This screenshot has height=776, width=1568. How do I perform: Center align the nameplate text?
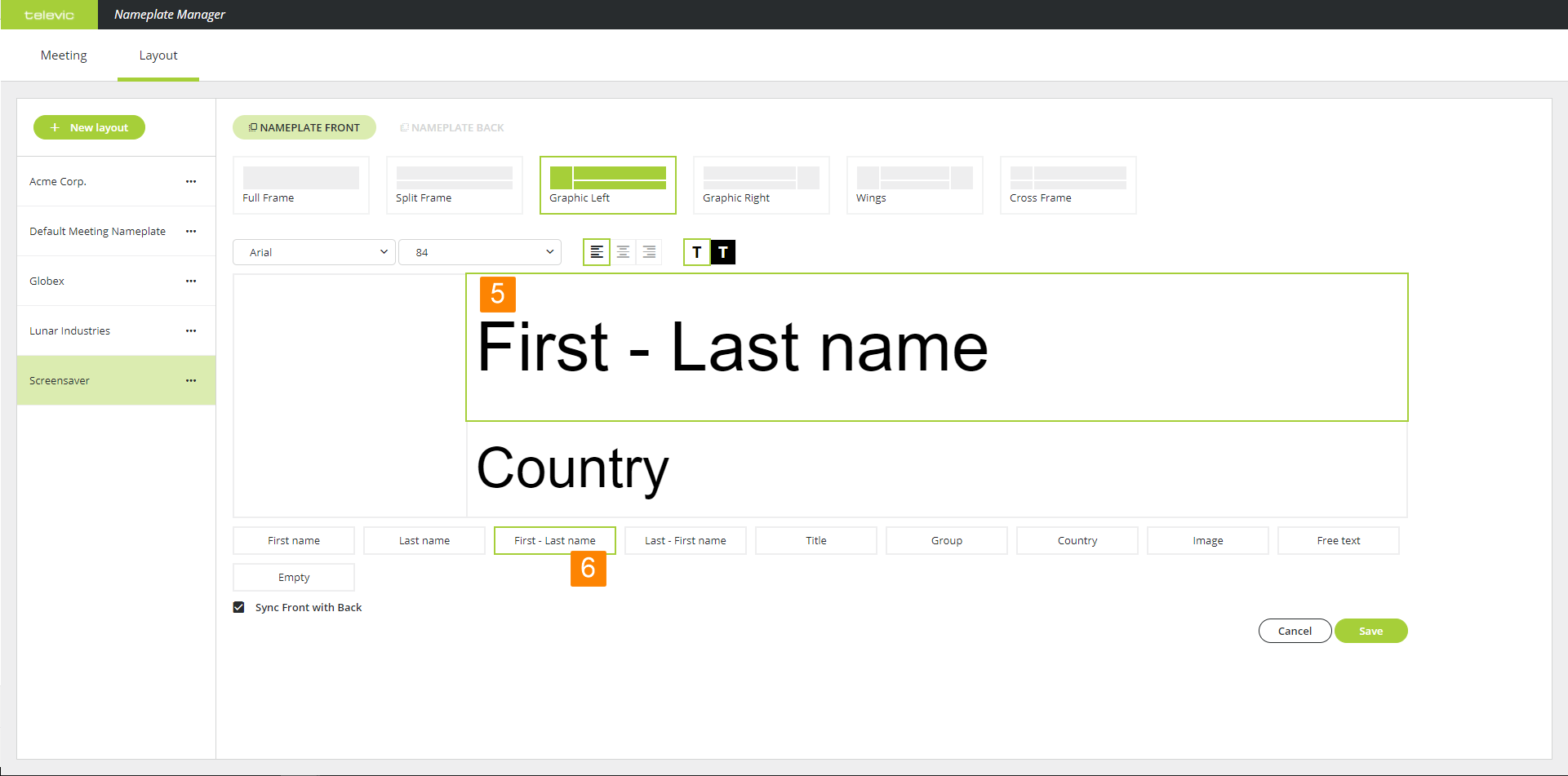point(623,252)
